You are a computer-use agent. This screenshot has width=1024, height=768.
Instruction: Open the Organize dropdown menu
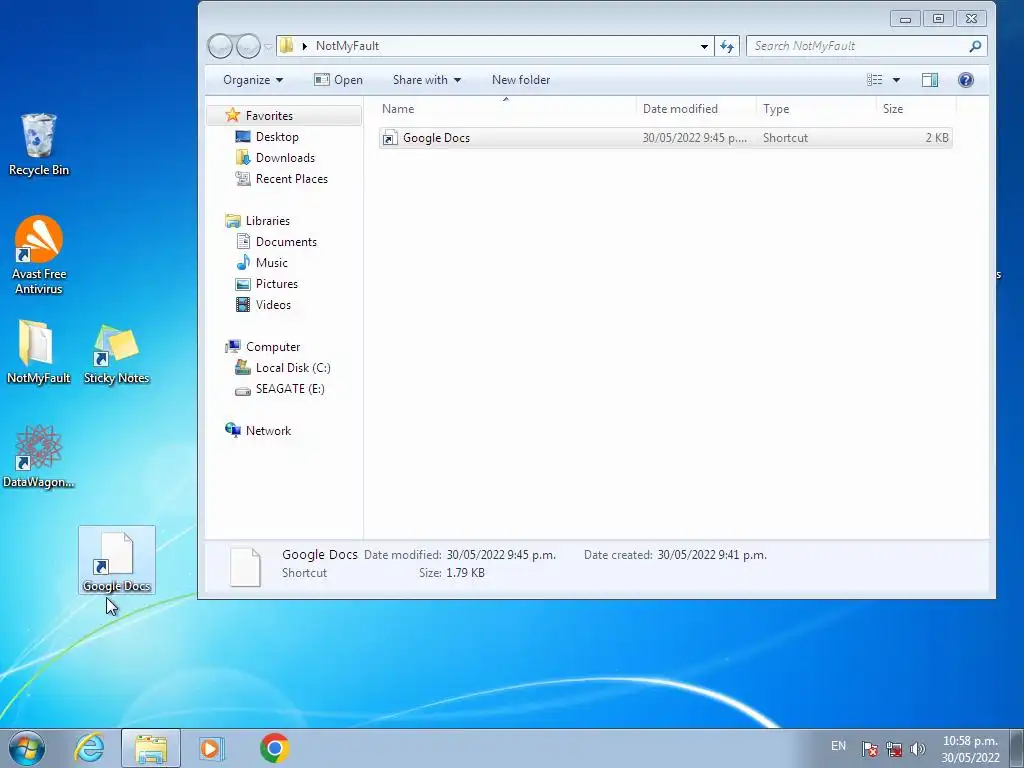[253, 80]
